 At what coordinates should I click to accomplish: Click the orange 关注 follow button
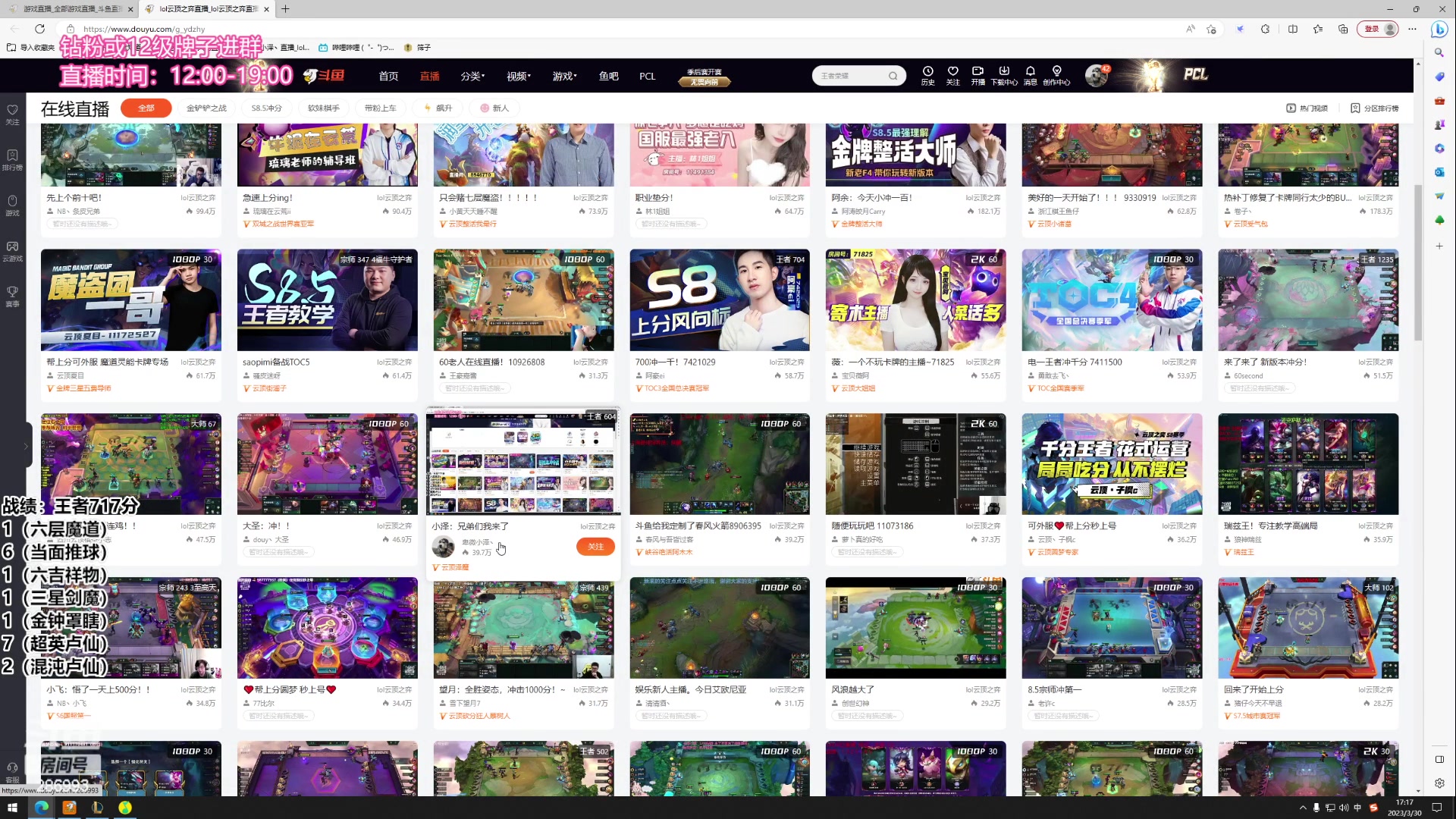(x=595, y=547)
